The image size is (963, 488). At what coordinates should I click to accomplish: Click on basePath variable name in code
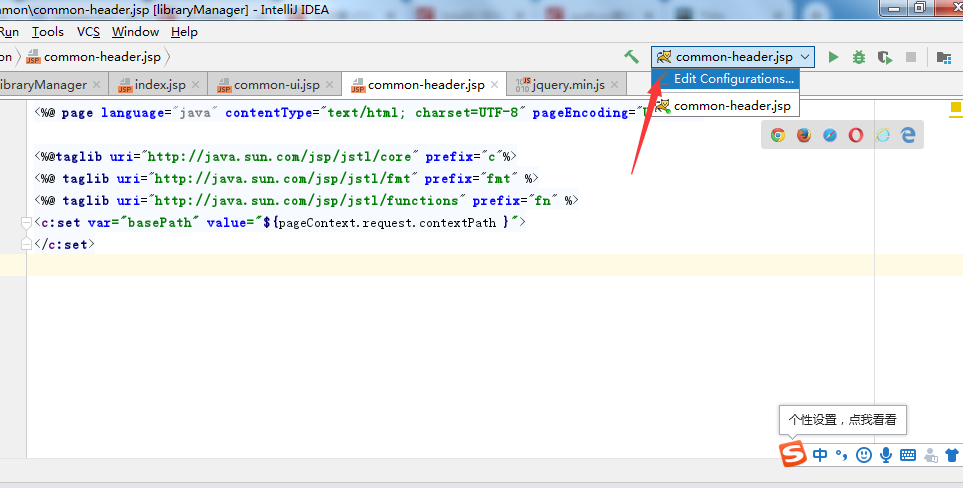click(x=160, y=222)
